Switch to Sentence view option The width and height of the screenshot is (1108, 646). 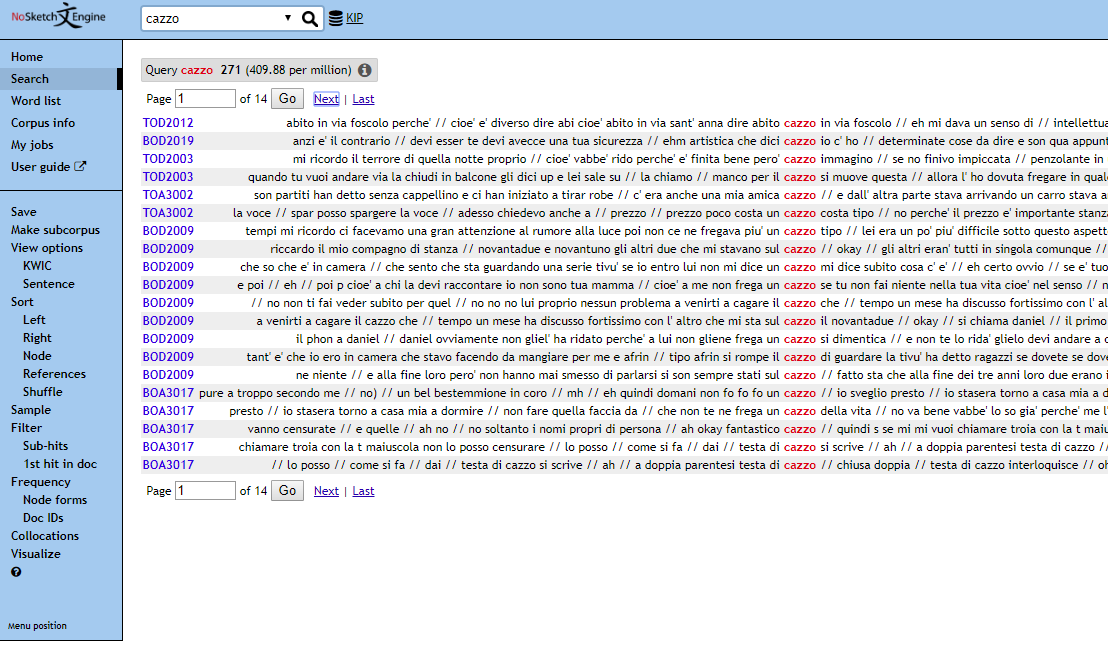click(49, 284)
